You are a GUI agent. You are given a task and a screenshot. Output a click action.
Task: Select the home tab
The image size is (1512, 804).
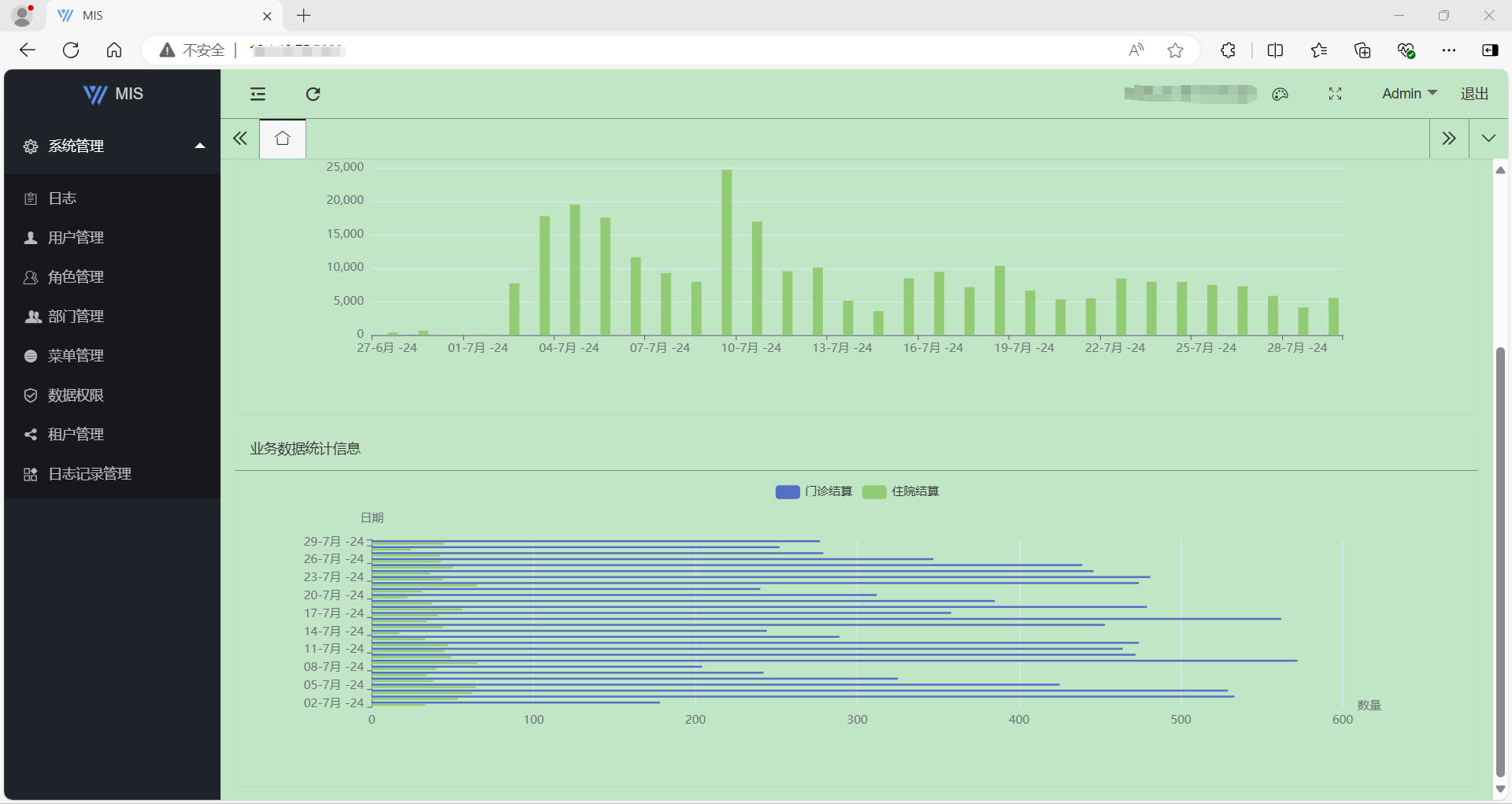[283, 139]
